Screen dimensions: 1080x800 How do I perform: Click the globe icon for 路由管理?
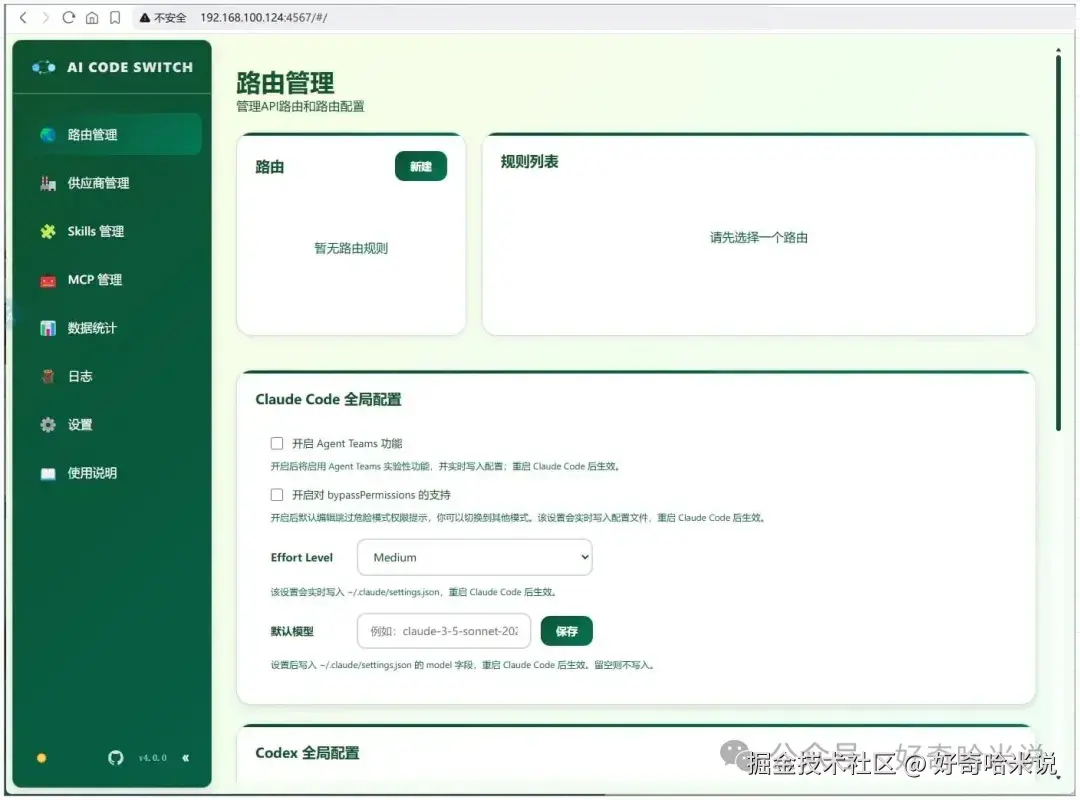pos(48,134)
